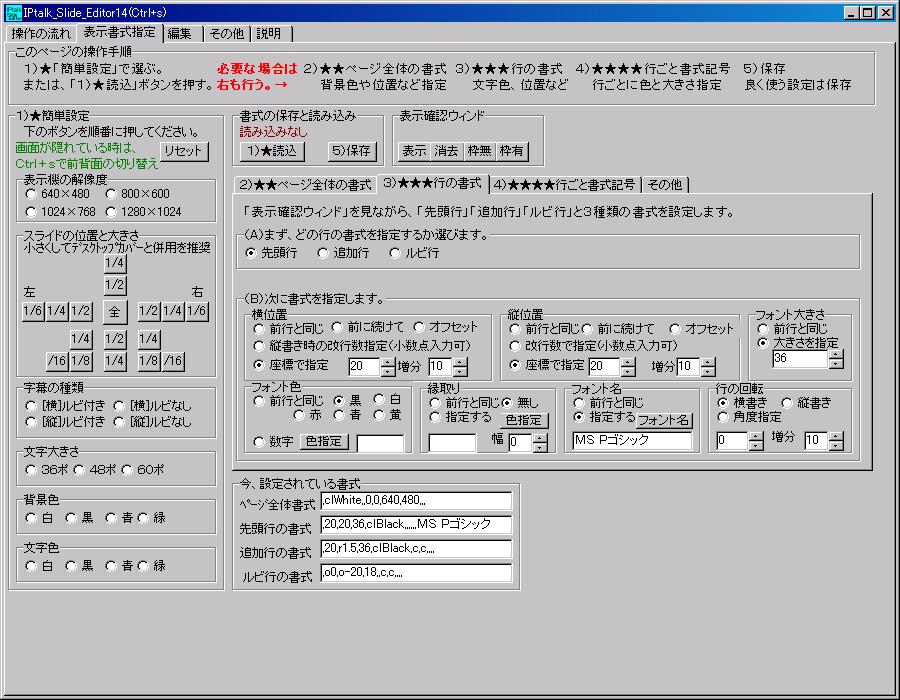900x700 pixels.
Task: Set 文字色 to 青
Action: (x=119, y=566)
